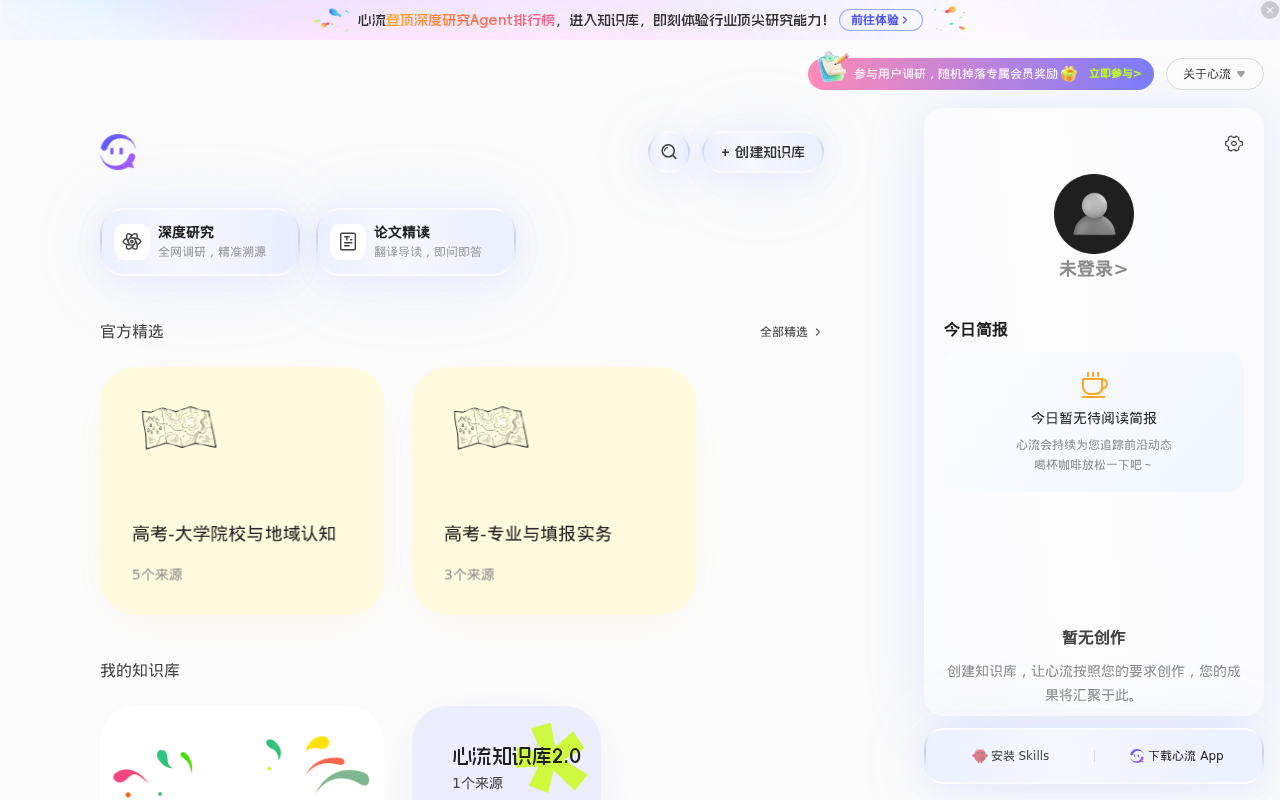Click the 心流 App logo icon
The image size is (1280, 800).
(1137, 756)
